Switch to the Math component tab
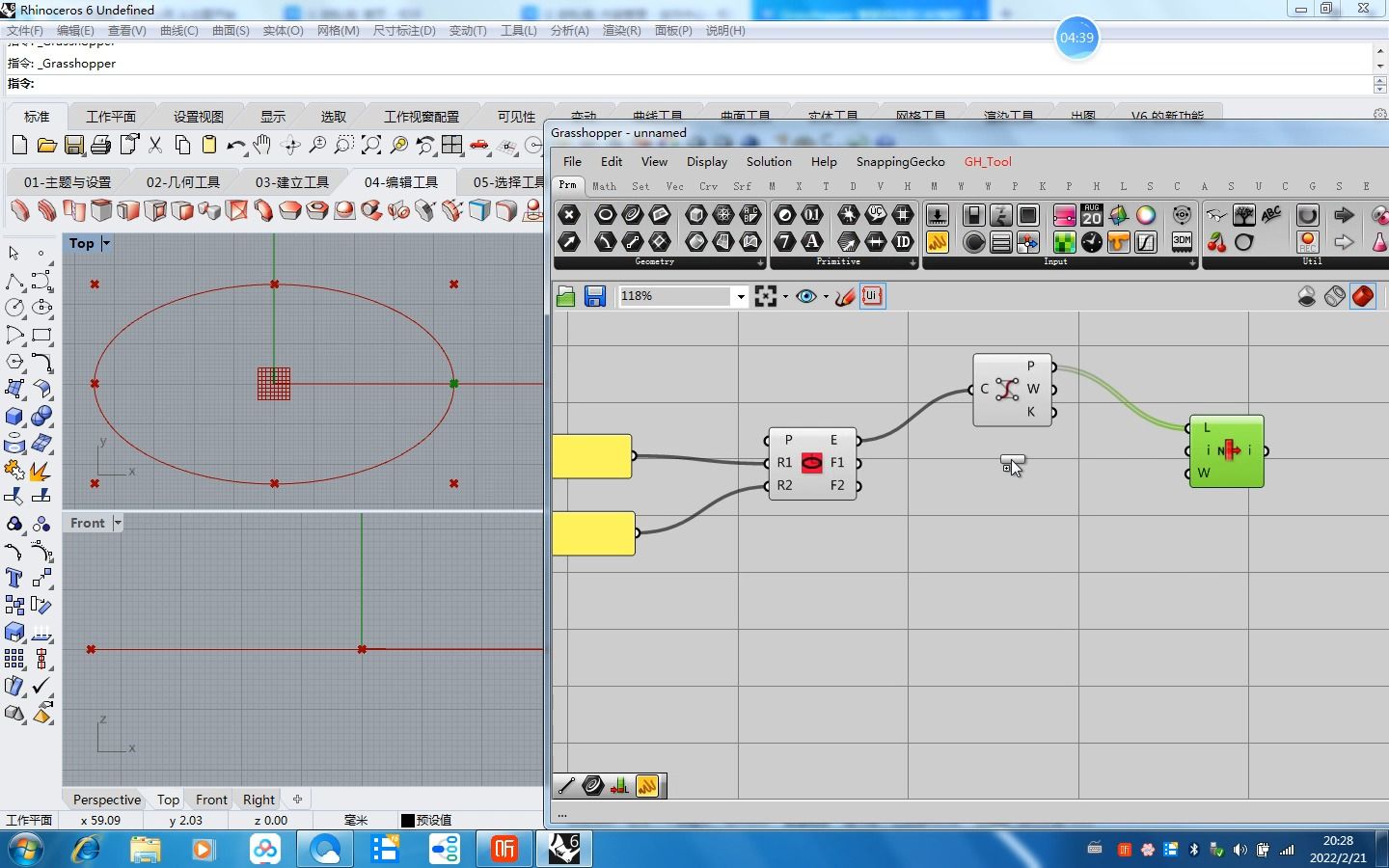 (604, 186)
